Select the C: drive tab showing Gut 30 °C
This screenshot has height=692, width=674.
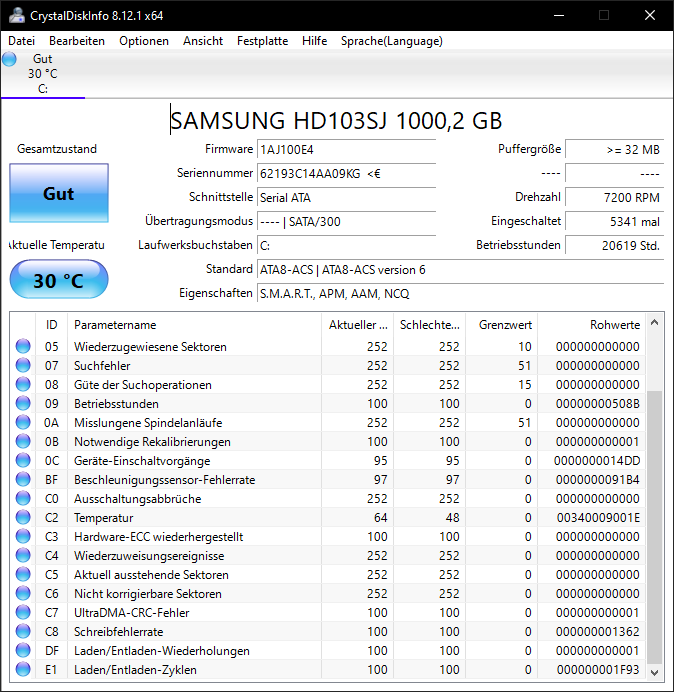coord(43,74)
